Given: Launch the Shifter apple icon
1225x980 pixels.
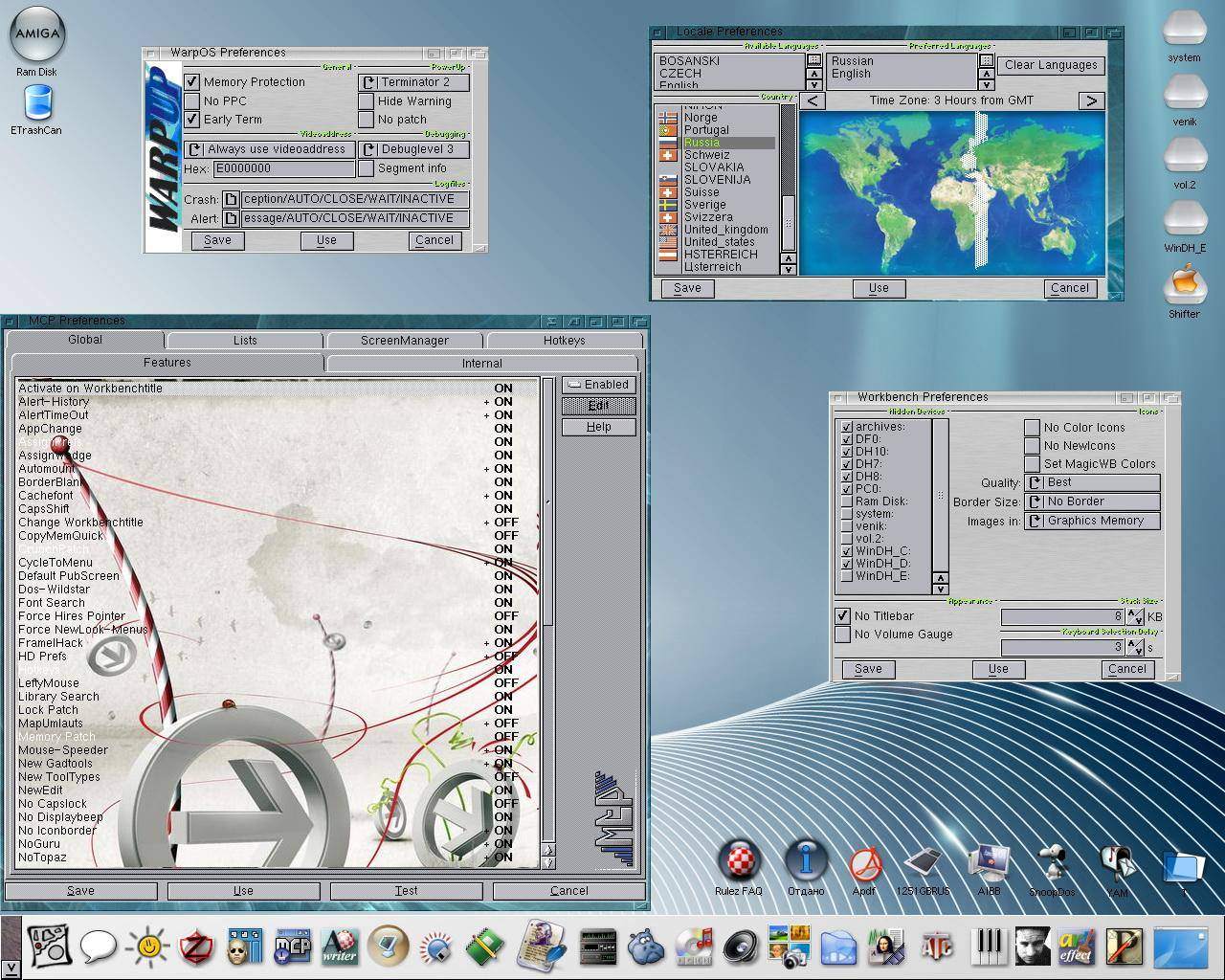Looking at the screenshot, I should pos(1185,283).
